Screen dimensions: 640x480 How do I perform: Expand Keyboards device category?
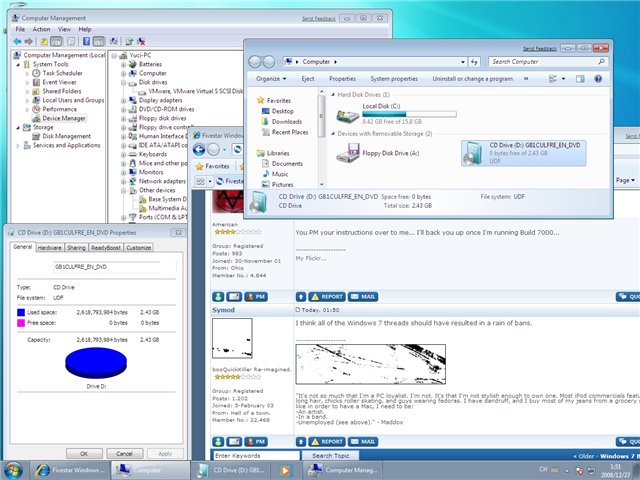[123, 154]
